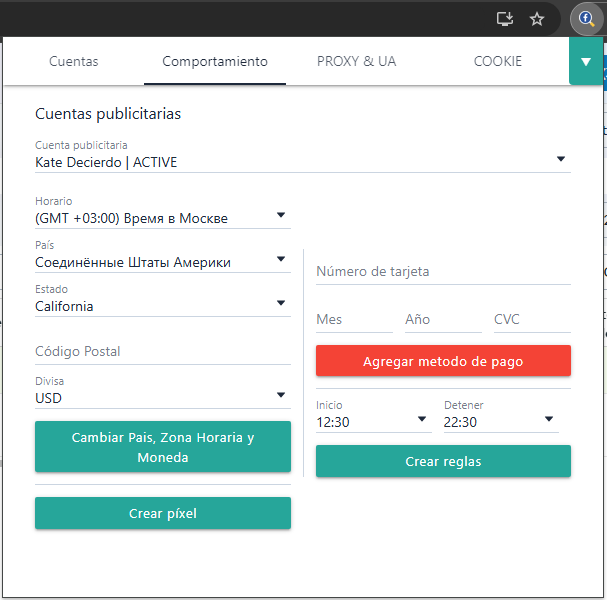
Task: Focus the Número de tarjeta field
Action: click(x=443, y=272)
